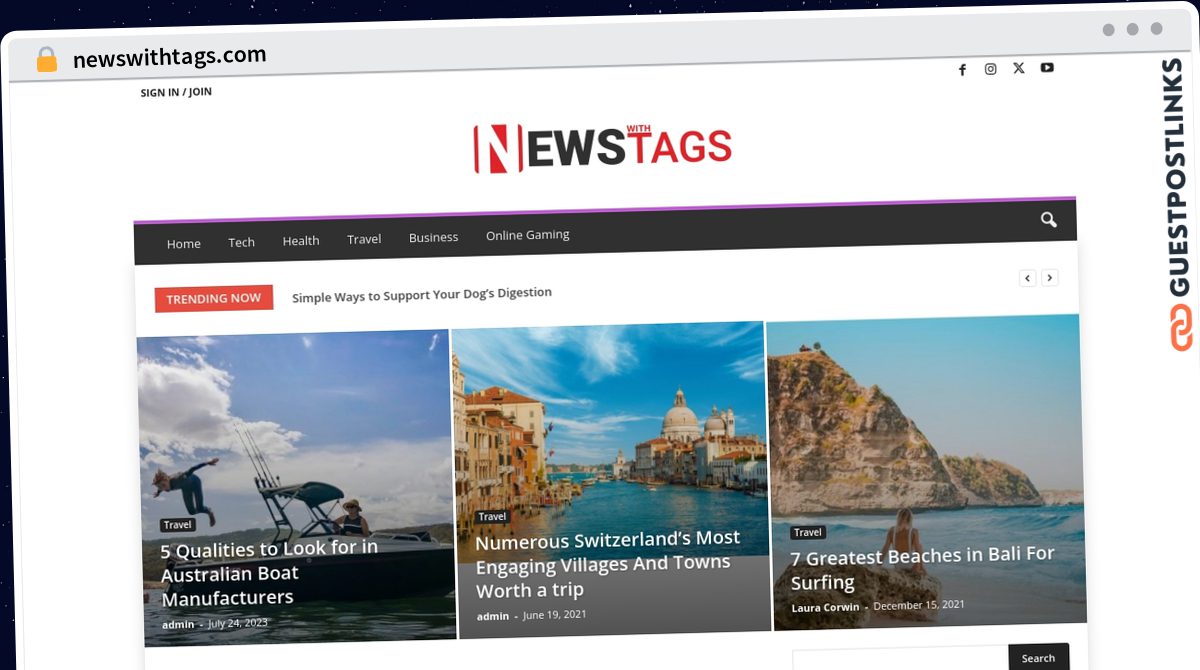
Task: Open the Tech menu item
Action: tap(241, 242)
